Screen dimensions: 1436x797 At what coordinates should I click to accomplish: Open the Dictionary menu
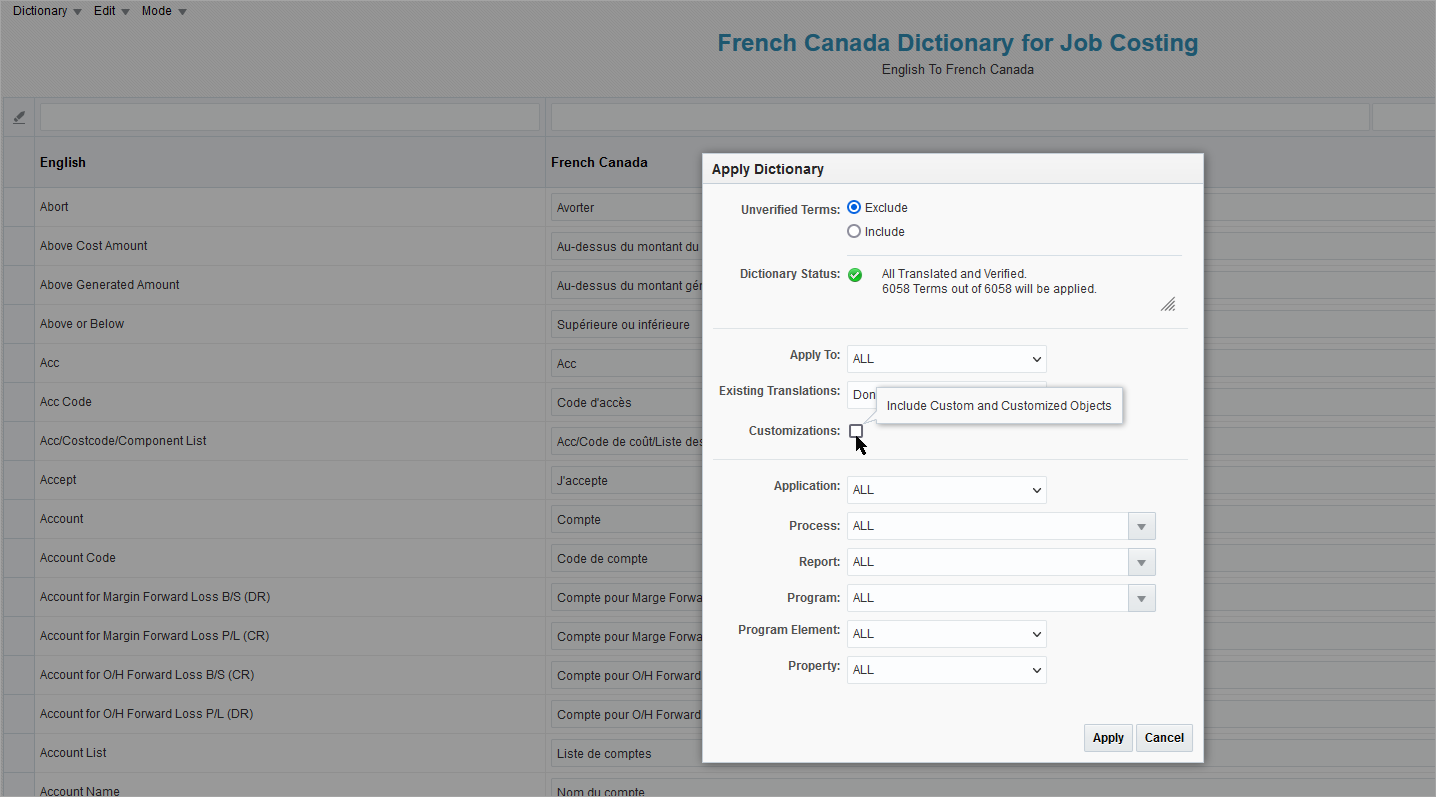click(38, 11)
